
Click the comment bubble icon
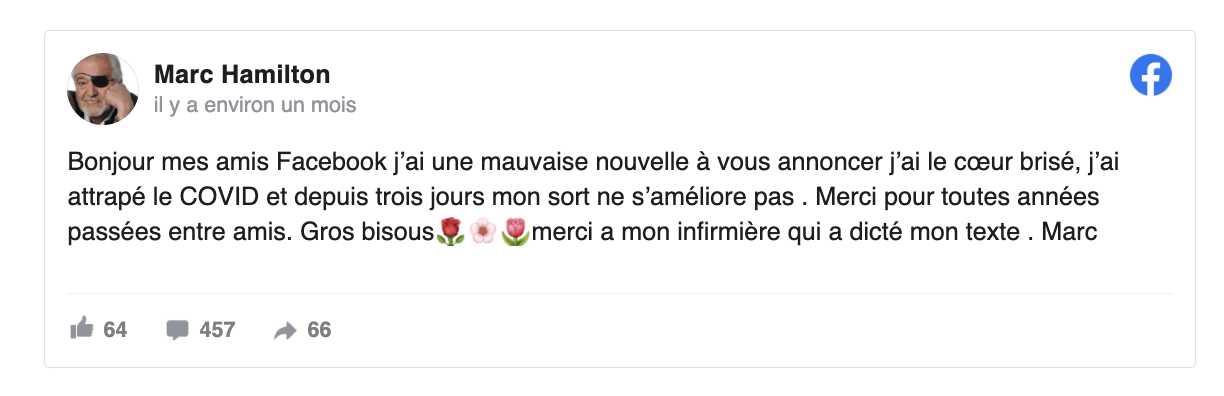click(x=177, y=330)
